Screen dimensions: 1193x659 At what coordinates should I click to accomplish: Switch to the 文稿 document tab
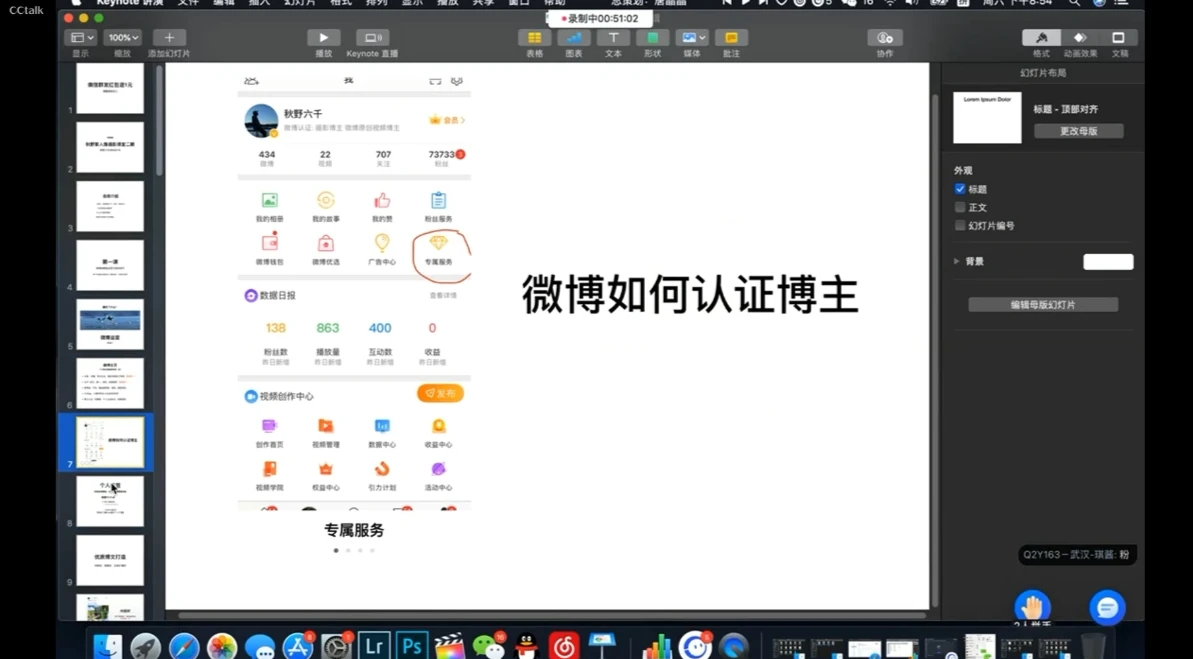coord(1120,40)
